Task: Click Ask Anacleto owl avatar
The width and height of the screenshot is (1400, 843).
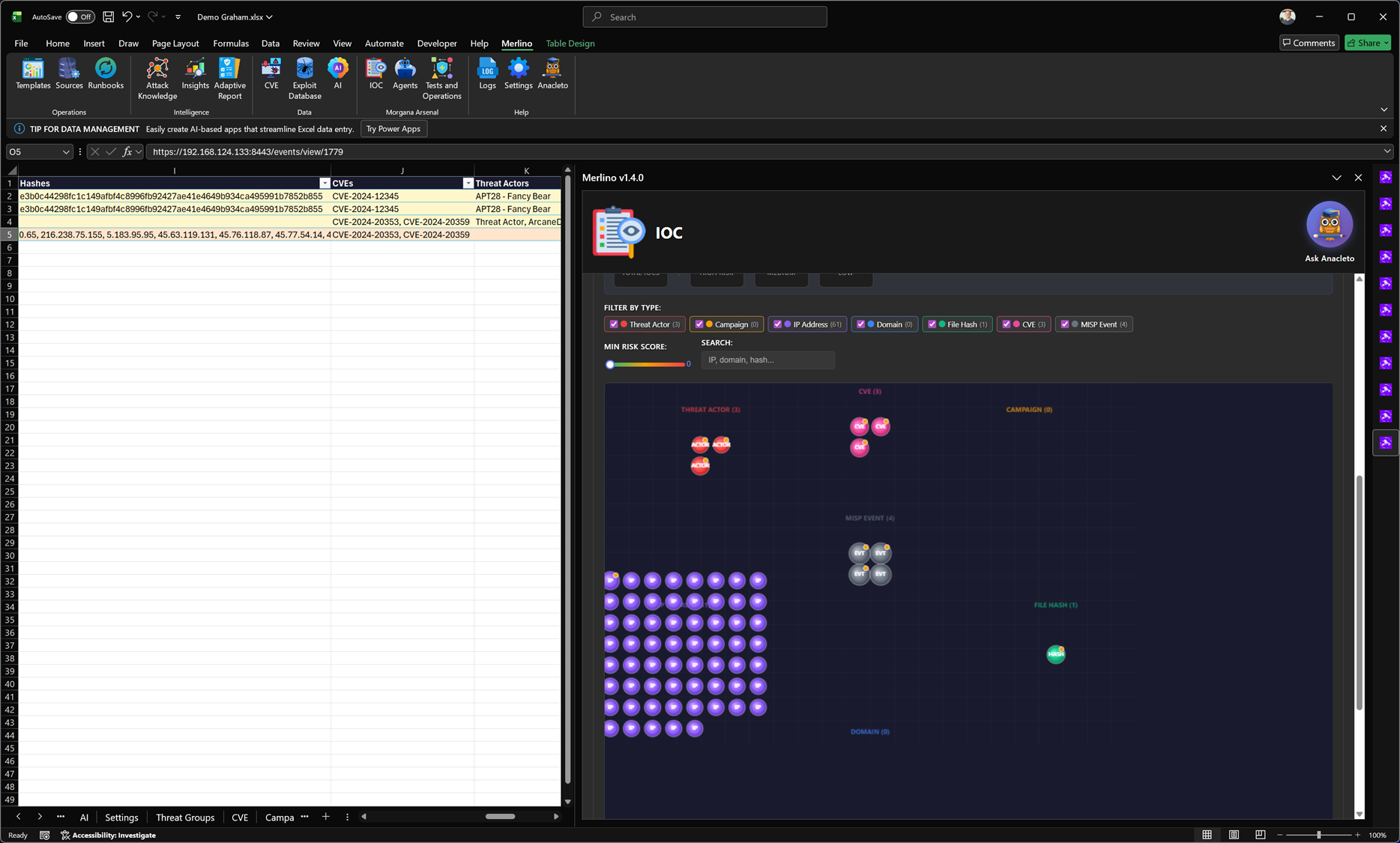Action: [1329, 225]
